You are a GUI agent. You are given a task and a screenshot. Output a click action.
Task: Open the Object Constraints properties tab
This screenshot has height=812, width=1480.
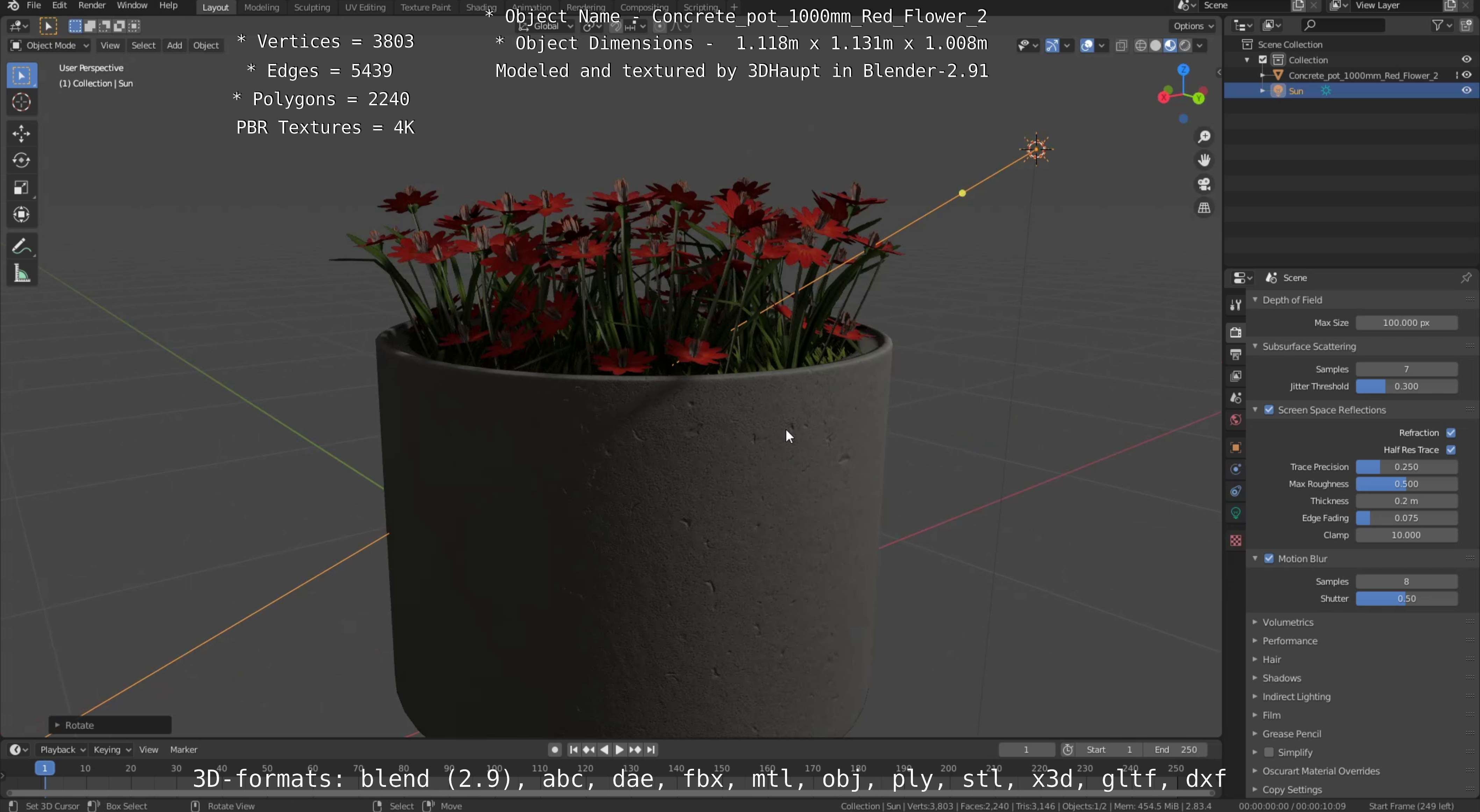[x=1235, y=491]
